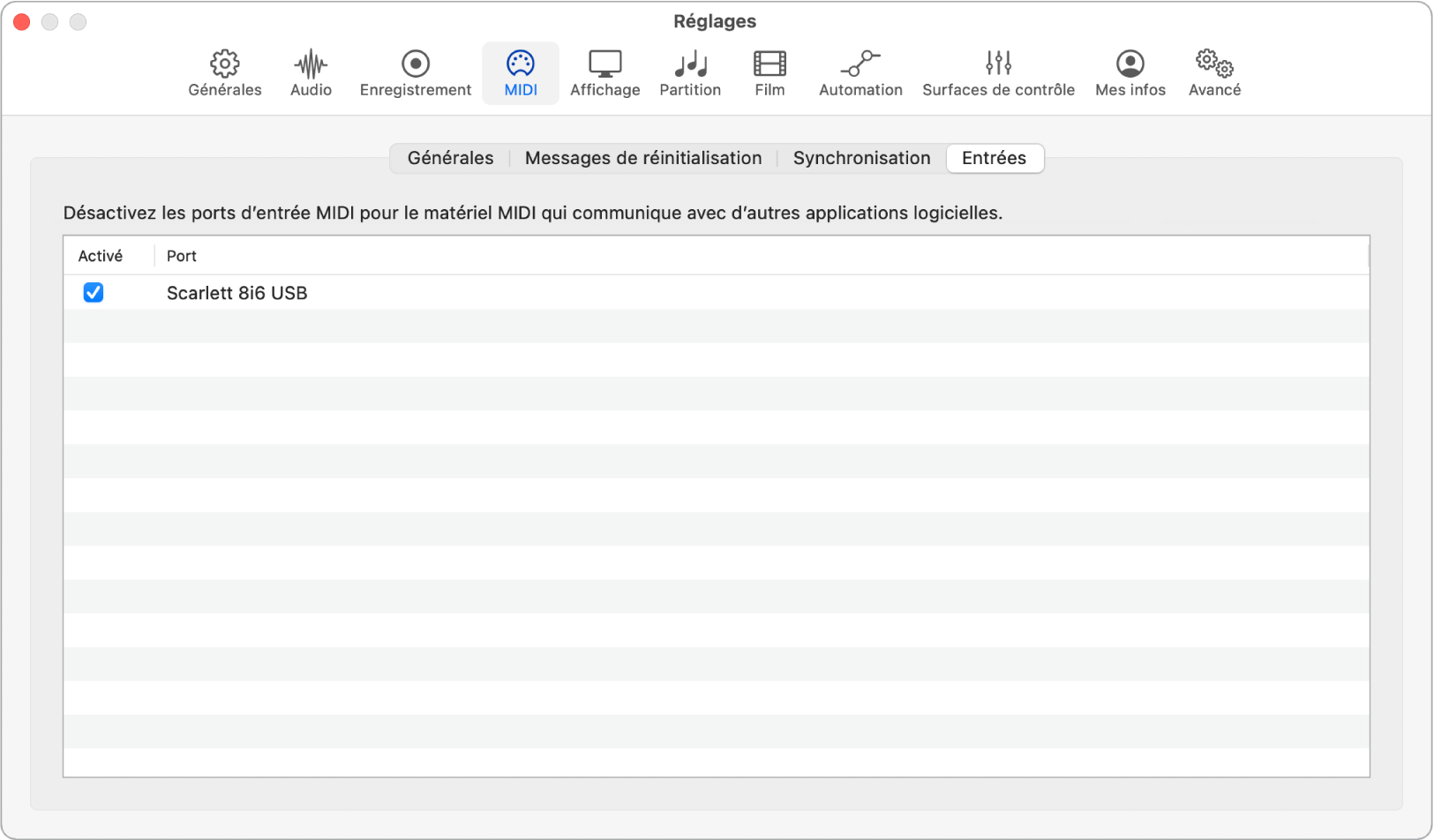Open the Mes infos settings pane

pyautogui.click(x=1130, y=73)
